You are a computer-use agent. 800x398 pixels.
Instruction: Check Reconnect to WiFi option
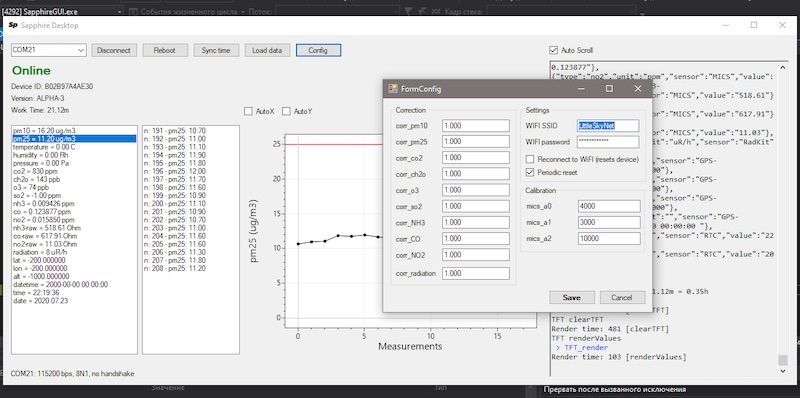click(x=530, y=160)
